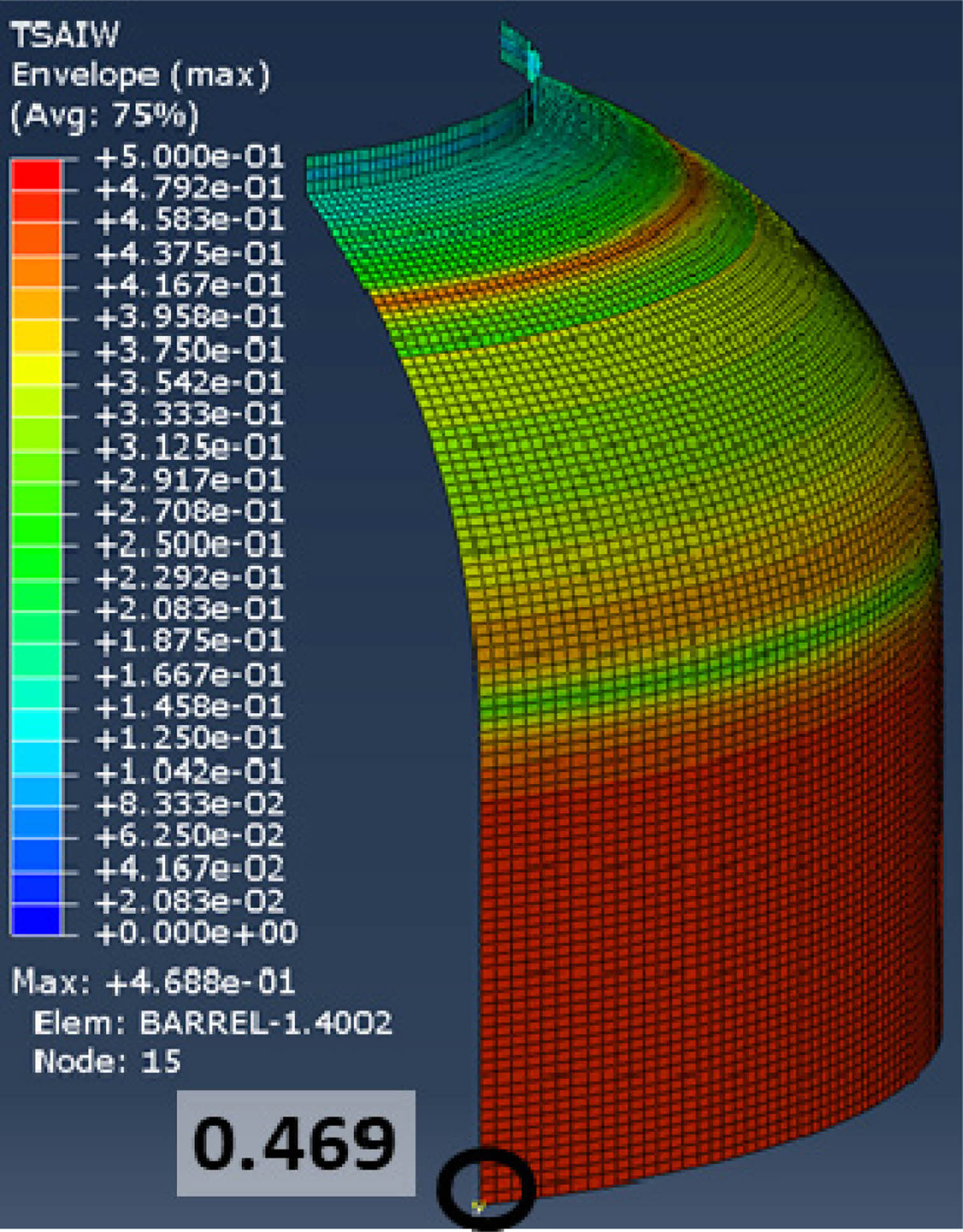Click the TSAIW legend title
Image resolution: width=963 pixels, height=1232 pixels.
pyautogui.click(x=64, y=34)
